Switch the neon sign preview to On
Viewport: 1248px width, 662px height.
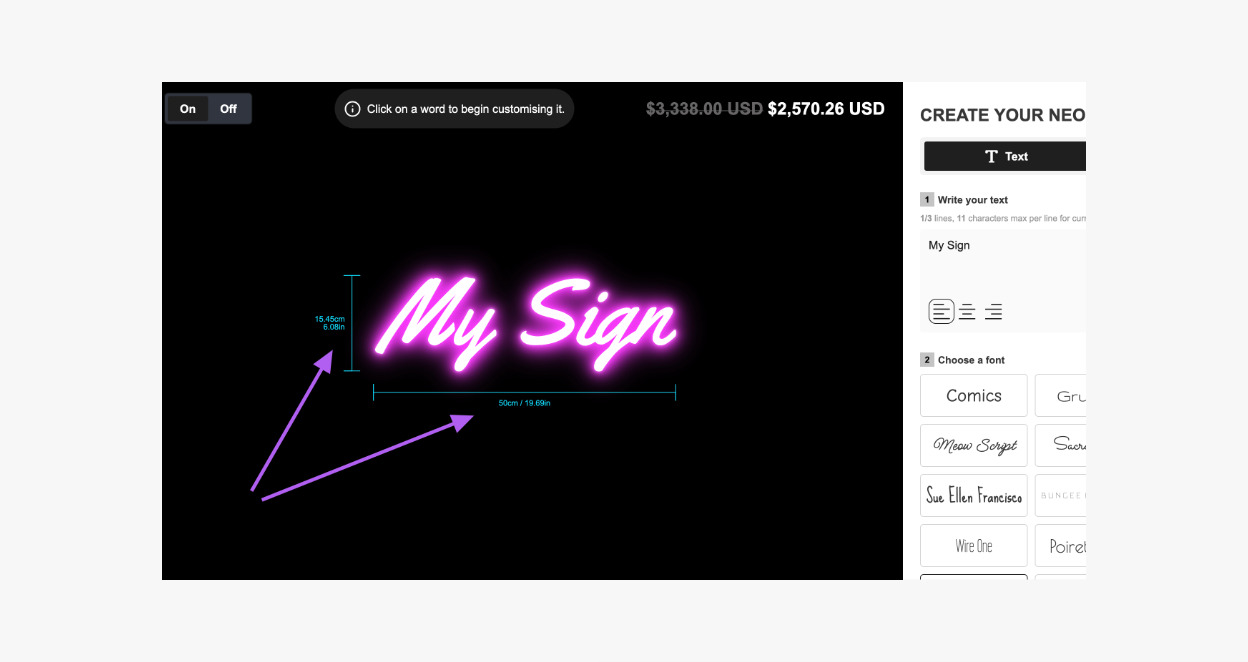[188, 109]
